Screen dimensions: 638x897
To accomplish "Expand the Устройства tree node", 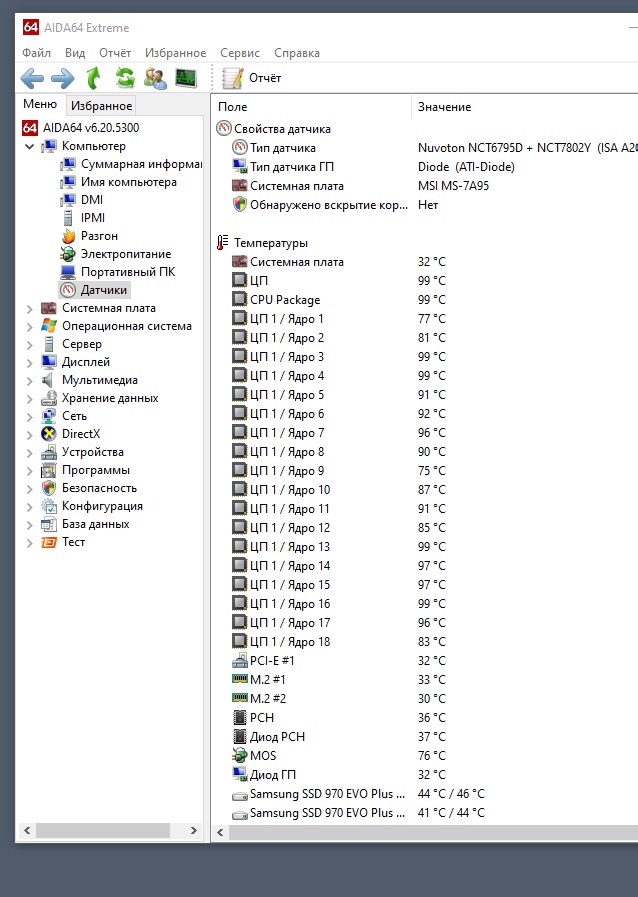I will [30, 453].
